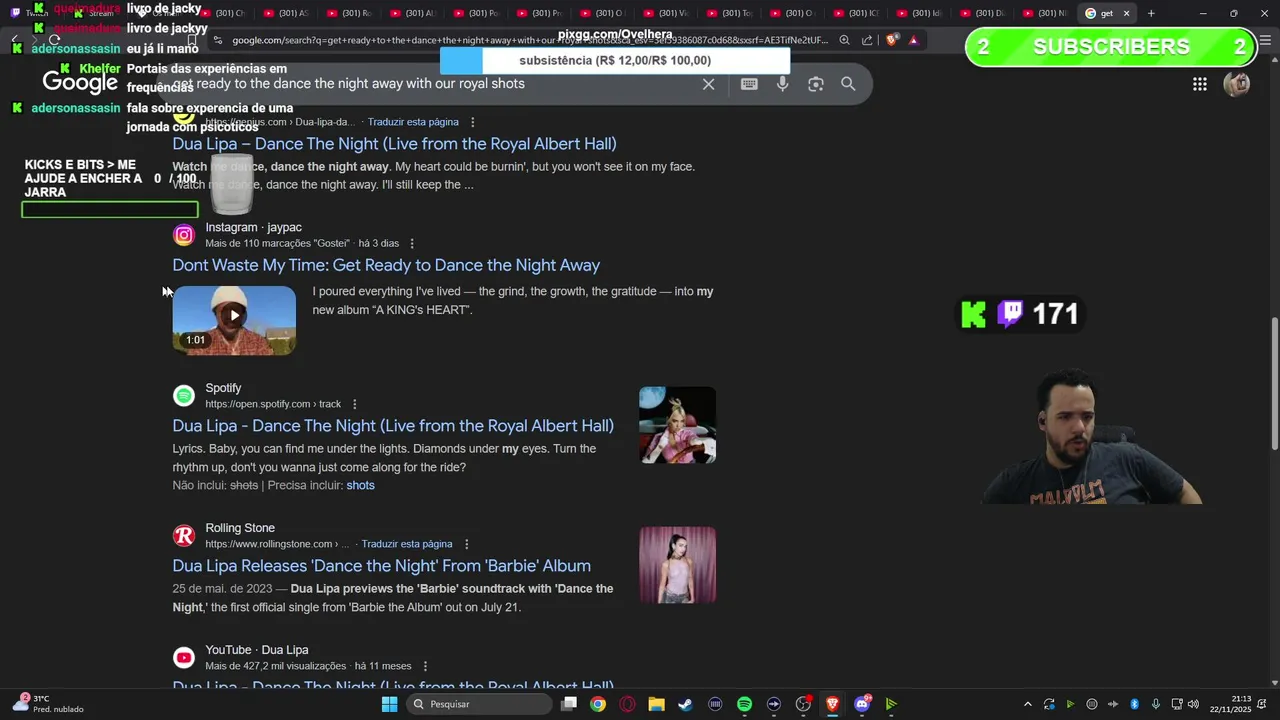This screenshot has width=1280, height=720.
Task: Open 'Dua Lipa Releases Dance the Night' article
Action: [x=381, y=566]
